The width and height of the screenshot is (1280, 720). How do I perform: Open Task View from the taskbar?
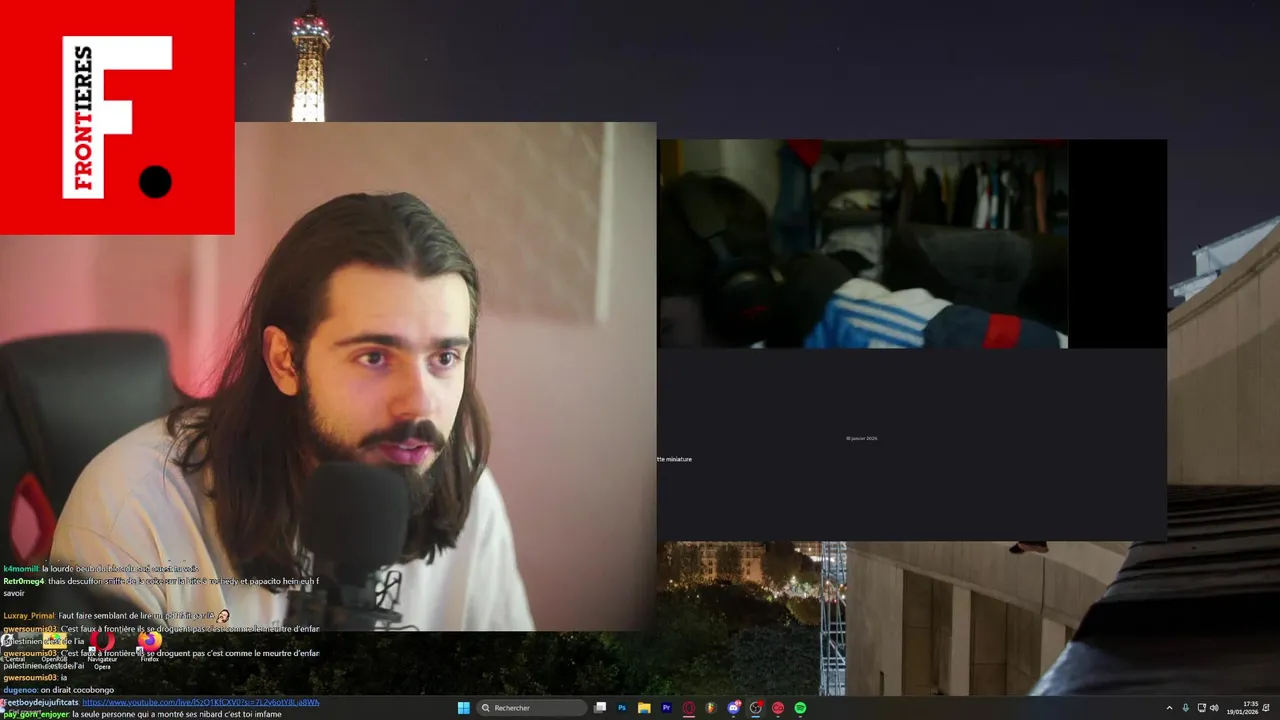tap(600, 708)
